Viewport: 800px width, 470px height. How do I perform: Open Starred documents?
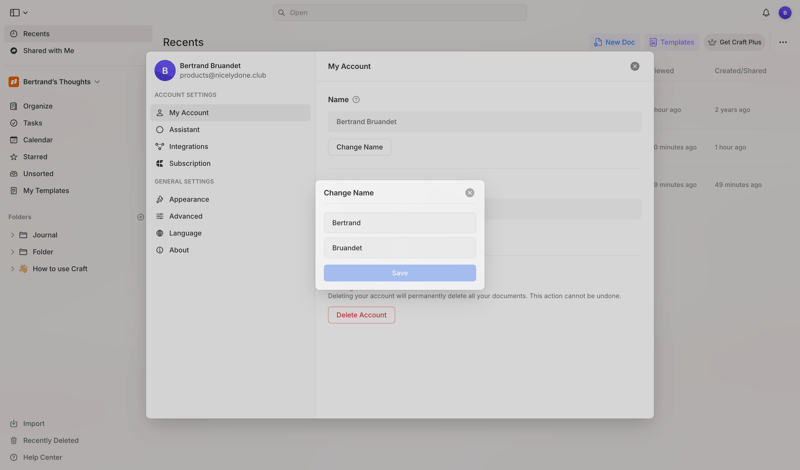(x=35, y=157)
